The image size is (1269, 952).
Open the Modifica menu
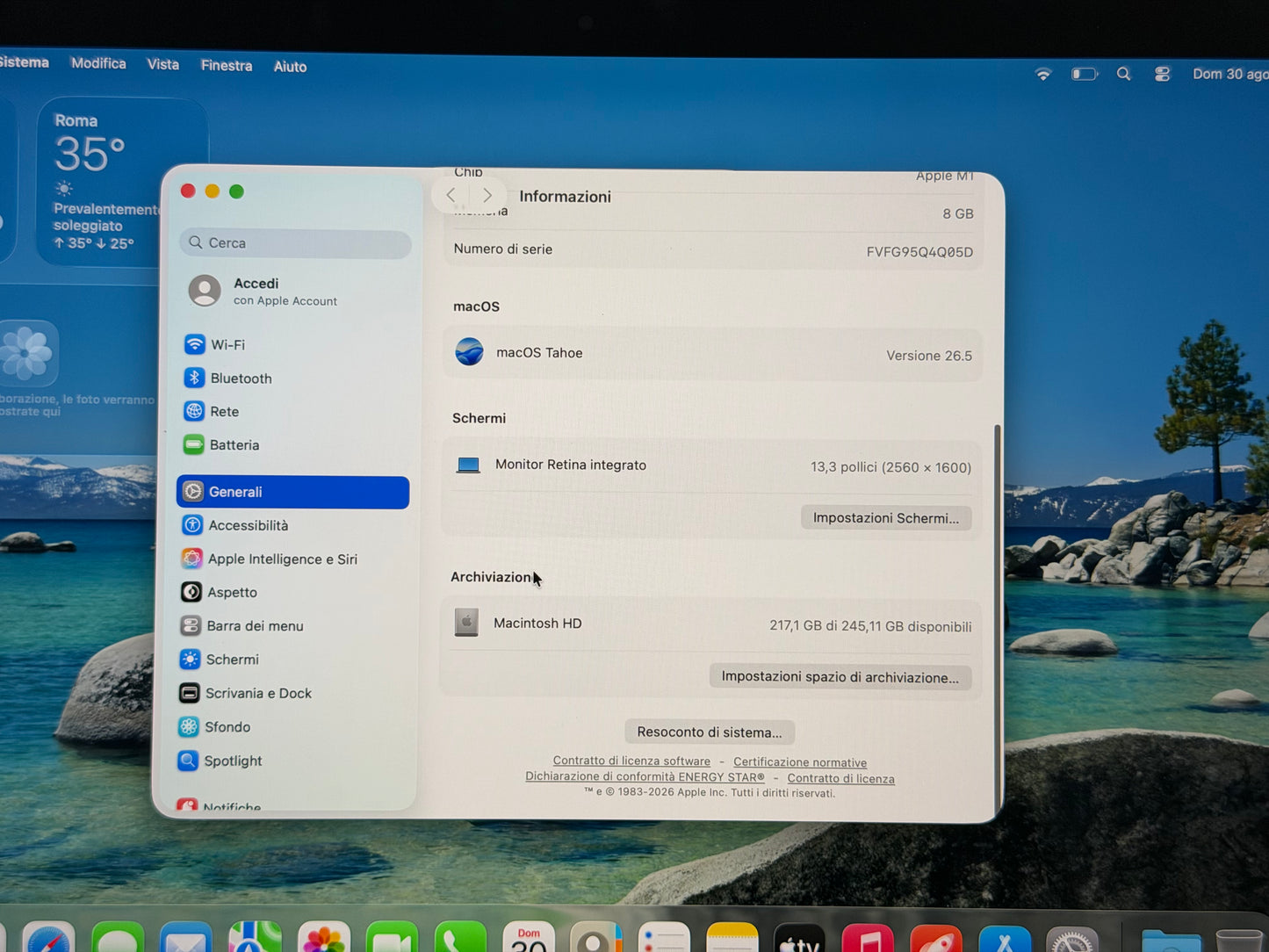(98, 63)
